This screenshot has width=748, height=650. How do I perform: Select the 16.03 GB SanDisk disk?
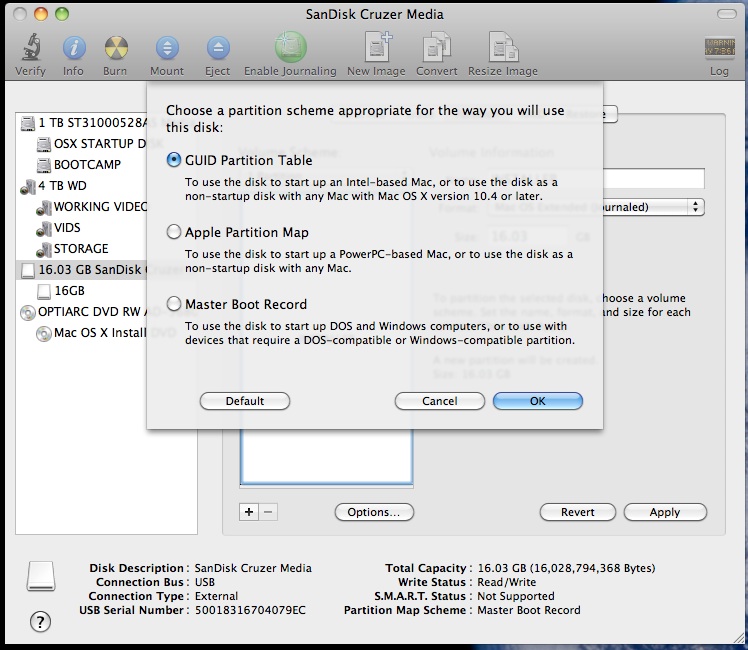82,269
